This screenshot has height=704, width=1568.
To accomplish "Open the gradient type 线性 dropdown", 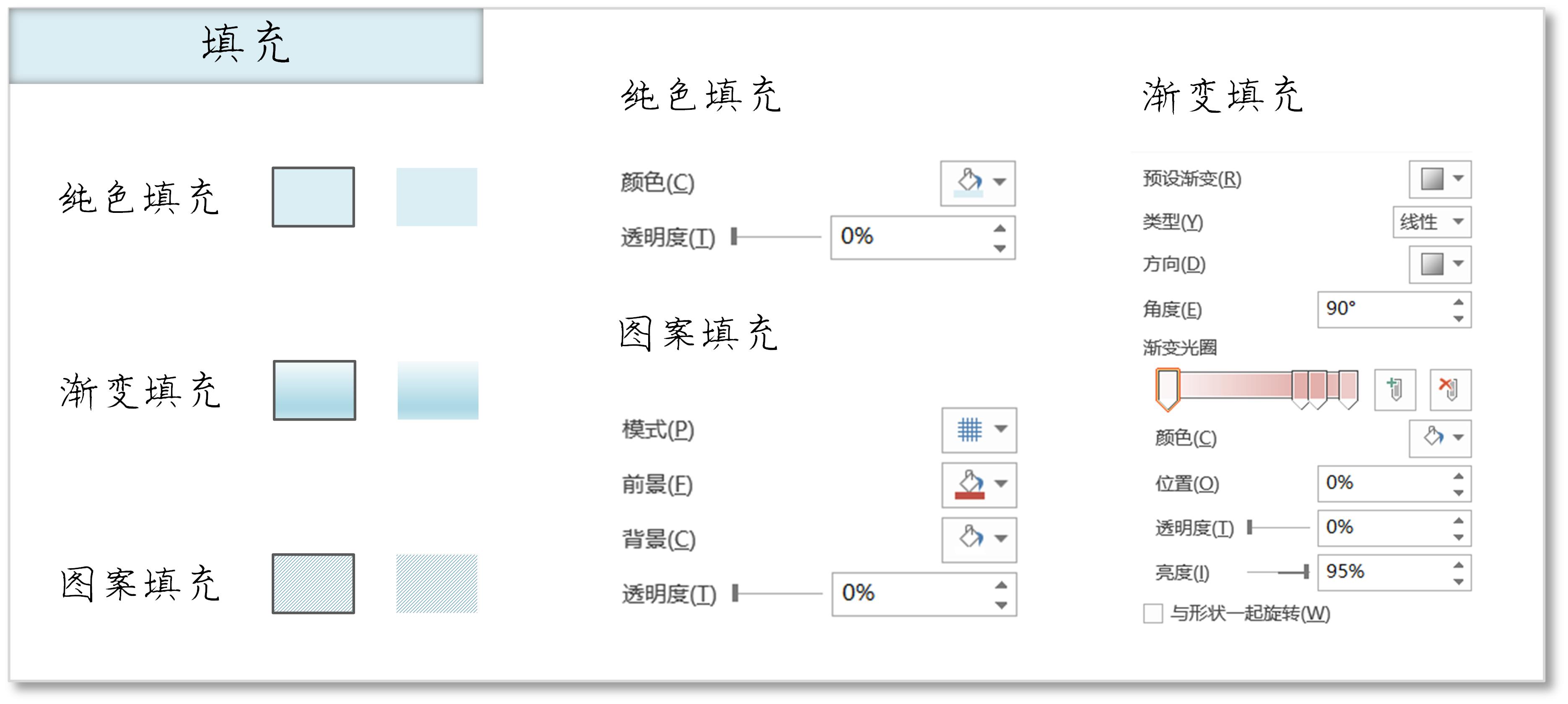I will coord(1432,222).
